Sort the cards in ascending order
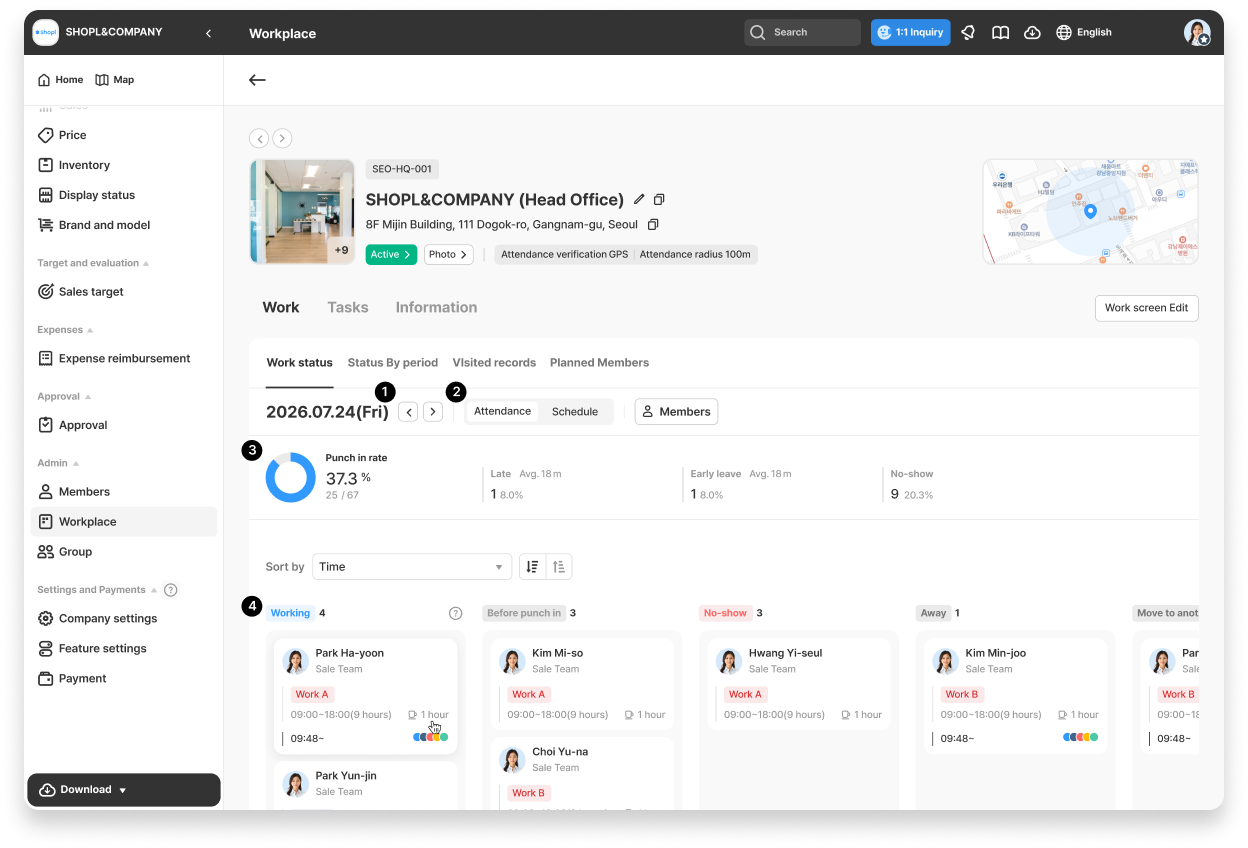This screenshot has height=848, width=1248. click(559, 567)
